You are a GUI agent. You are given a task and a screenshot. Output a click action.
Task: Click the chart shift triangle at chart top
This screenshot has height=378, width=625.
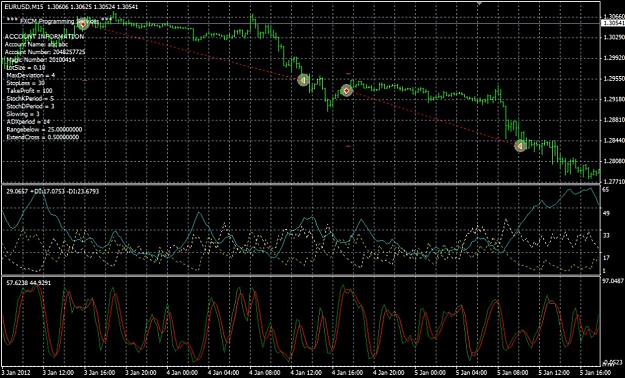pyautogui.click(x=480, y=3)
